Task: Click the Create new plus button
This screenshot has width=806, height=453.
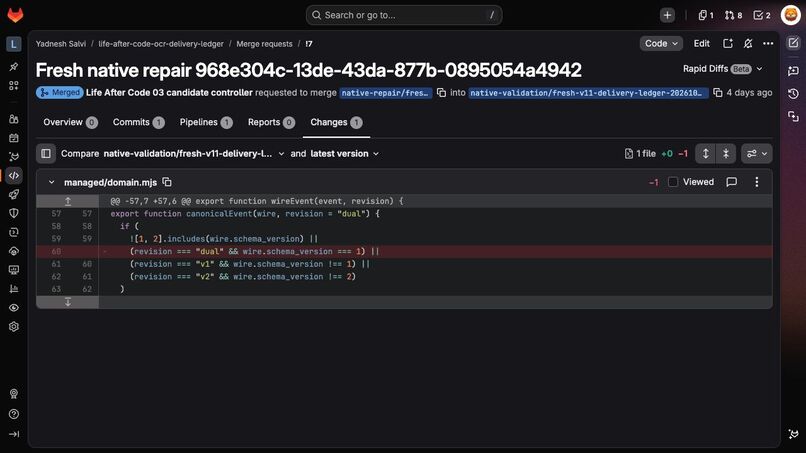Action: tap(667, 15)
